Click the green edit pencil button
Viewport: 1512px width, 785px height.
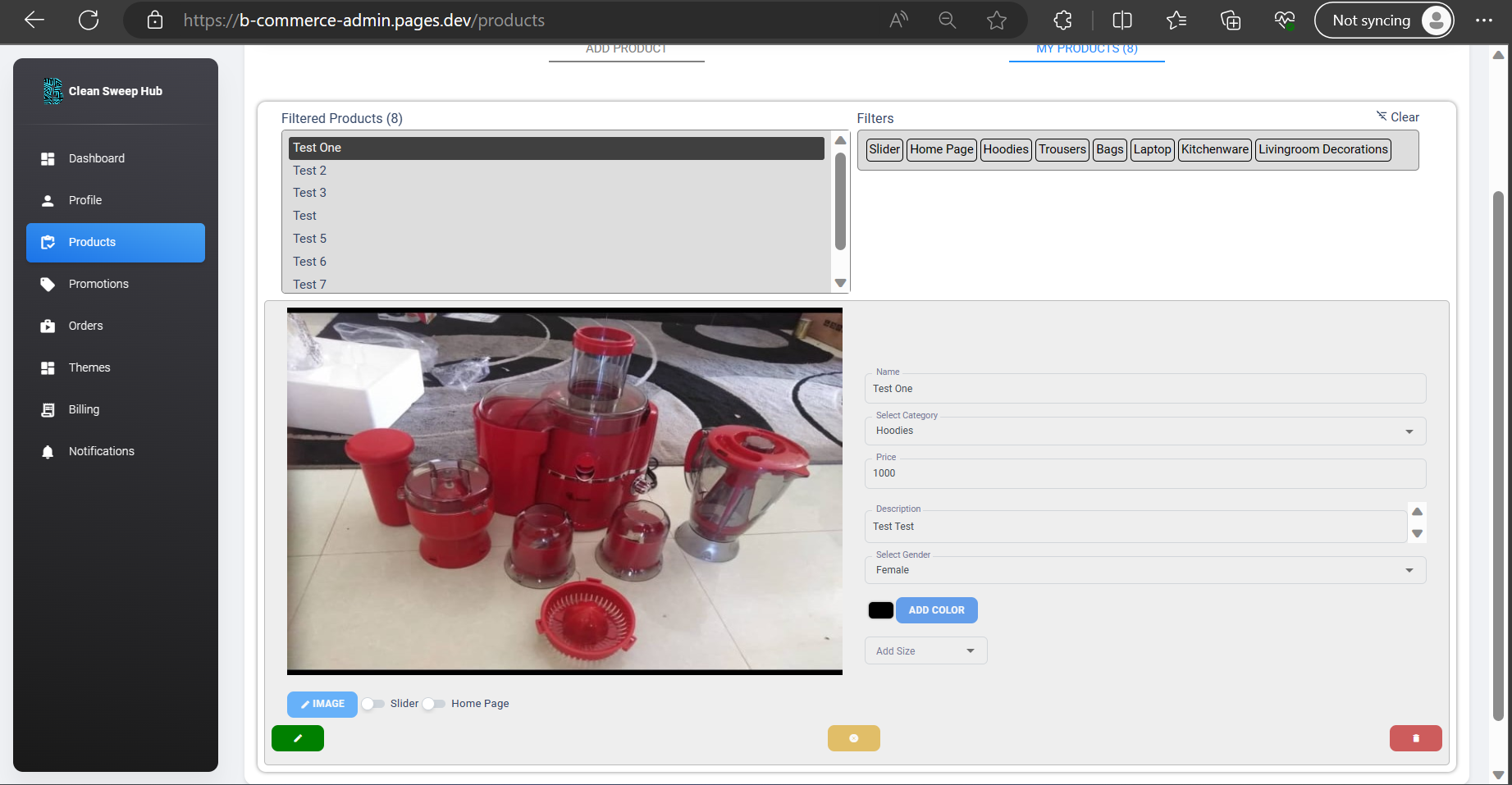(297, 737)
